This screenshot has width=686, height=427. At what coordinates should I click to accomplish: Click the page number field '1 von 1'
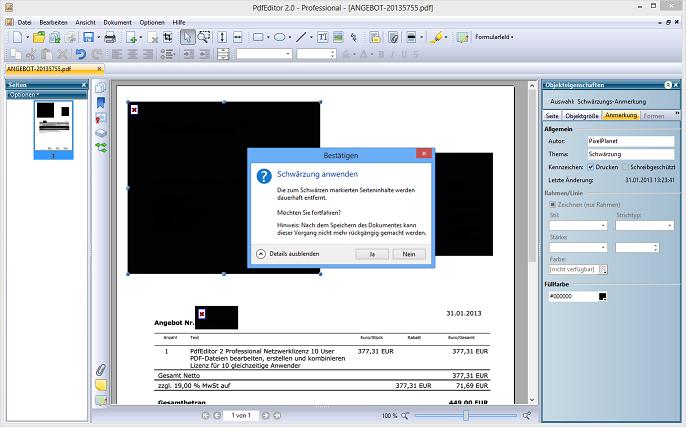[241, 416]
